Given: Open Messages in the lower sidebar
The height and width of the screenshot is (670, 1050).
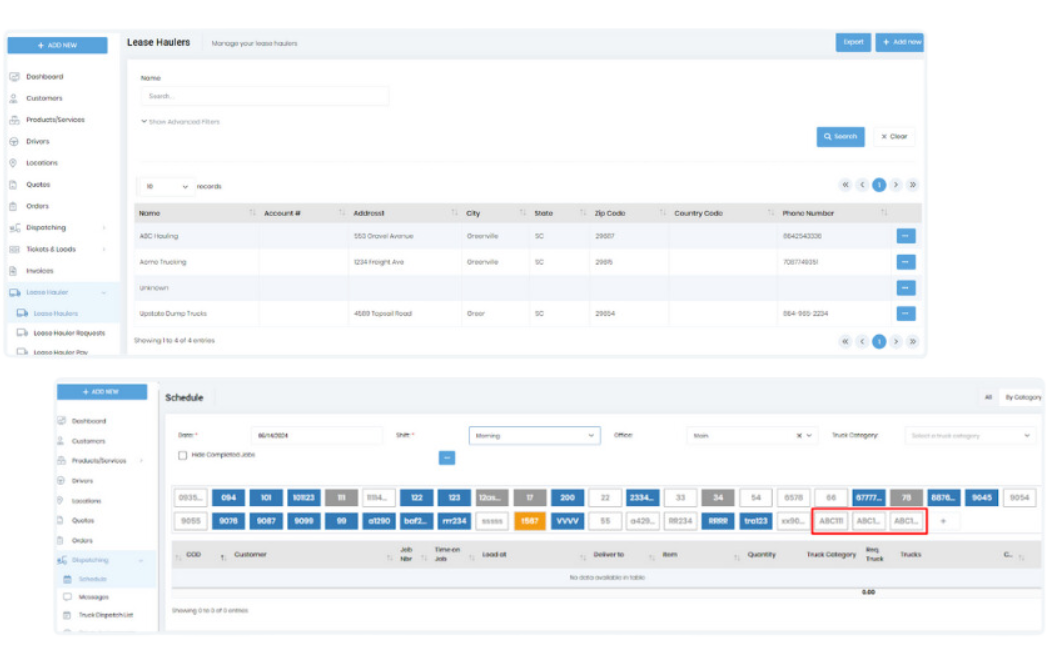Looking at the screenshot, I should coord(93,597).
